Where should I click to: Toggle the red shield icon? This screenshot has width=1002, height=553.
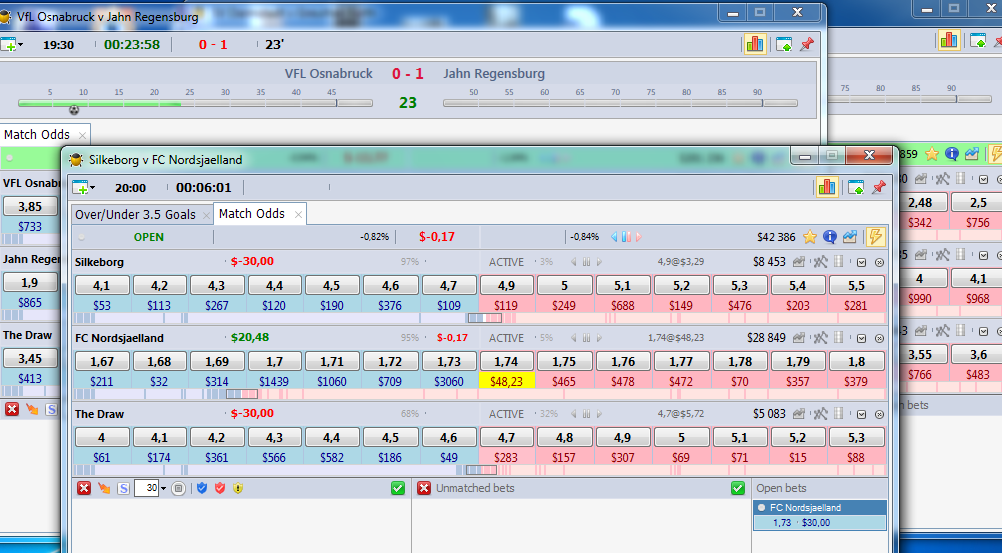pos(220,488)
